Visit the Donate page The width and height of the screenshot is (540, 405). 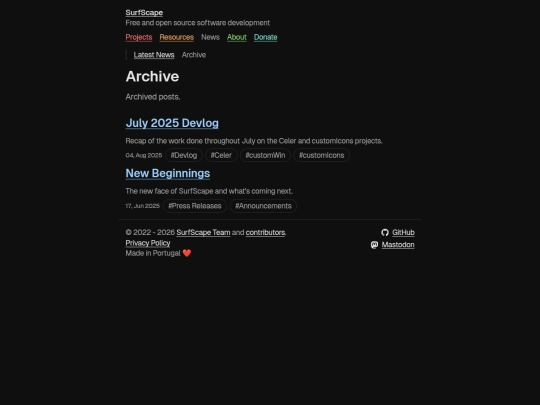(x=266, y=37)
